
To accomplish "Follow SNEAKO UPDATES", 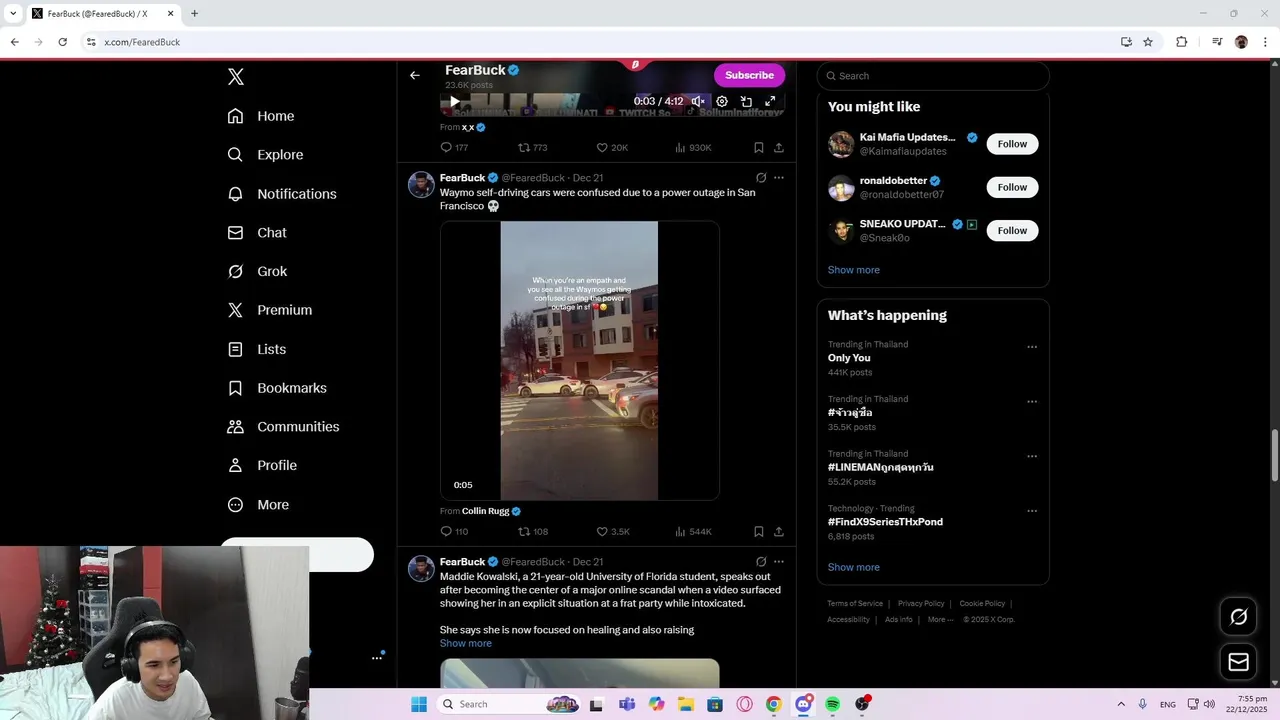I will (1012, 230).
